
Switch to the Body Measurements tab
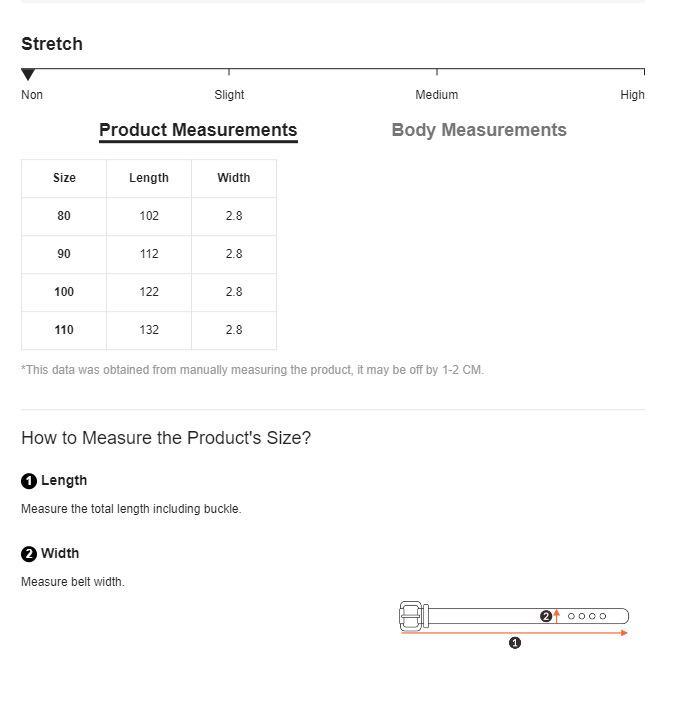click(x=479, y=130)
